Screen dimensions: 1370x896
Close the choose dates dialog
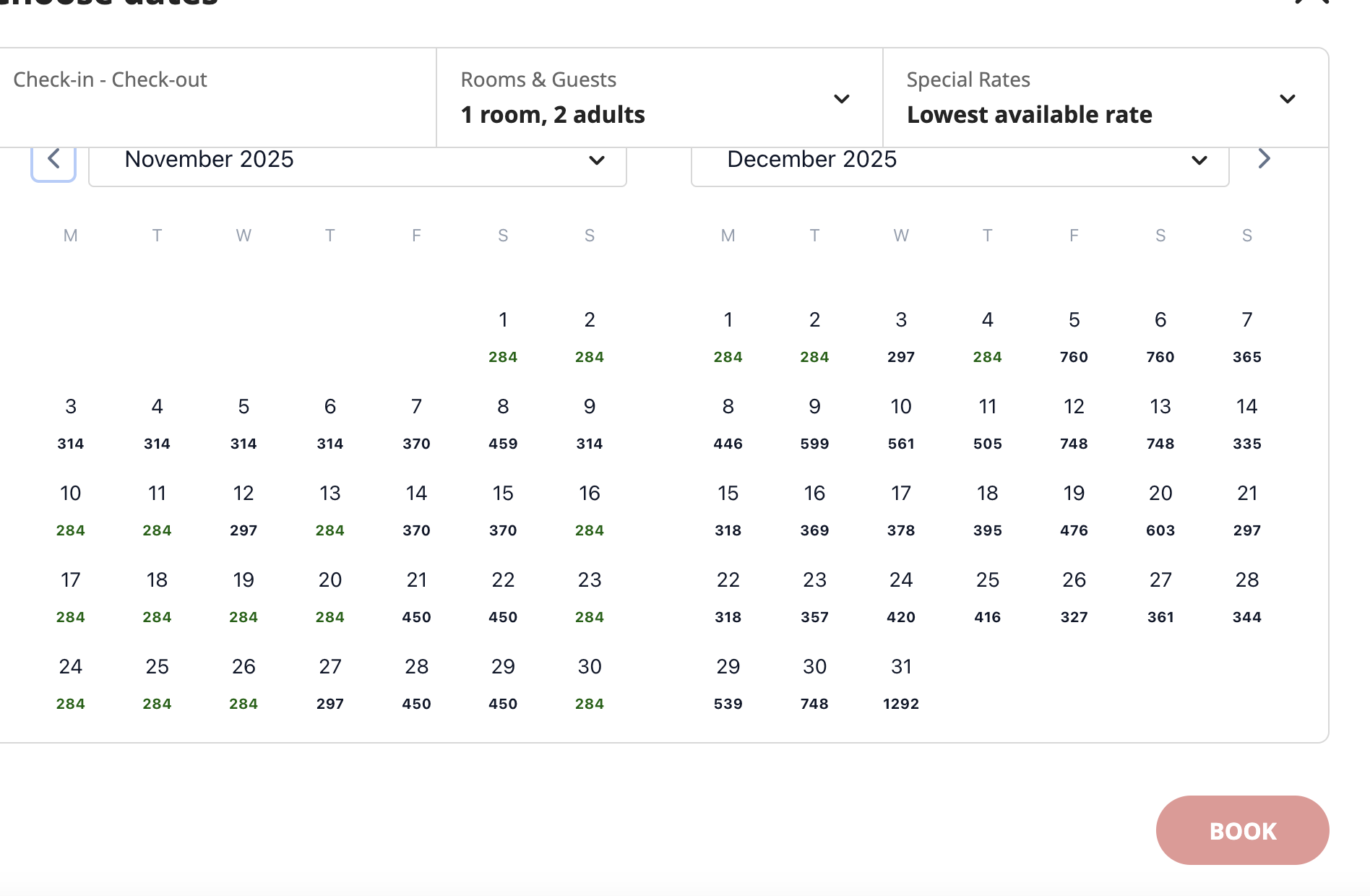point(1311,2)
